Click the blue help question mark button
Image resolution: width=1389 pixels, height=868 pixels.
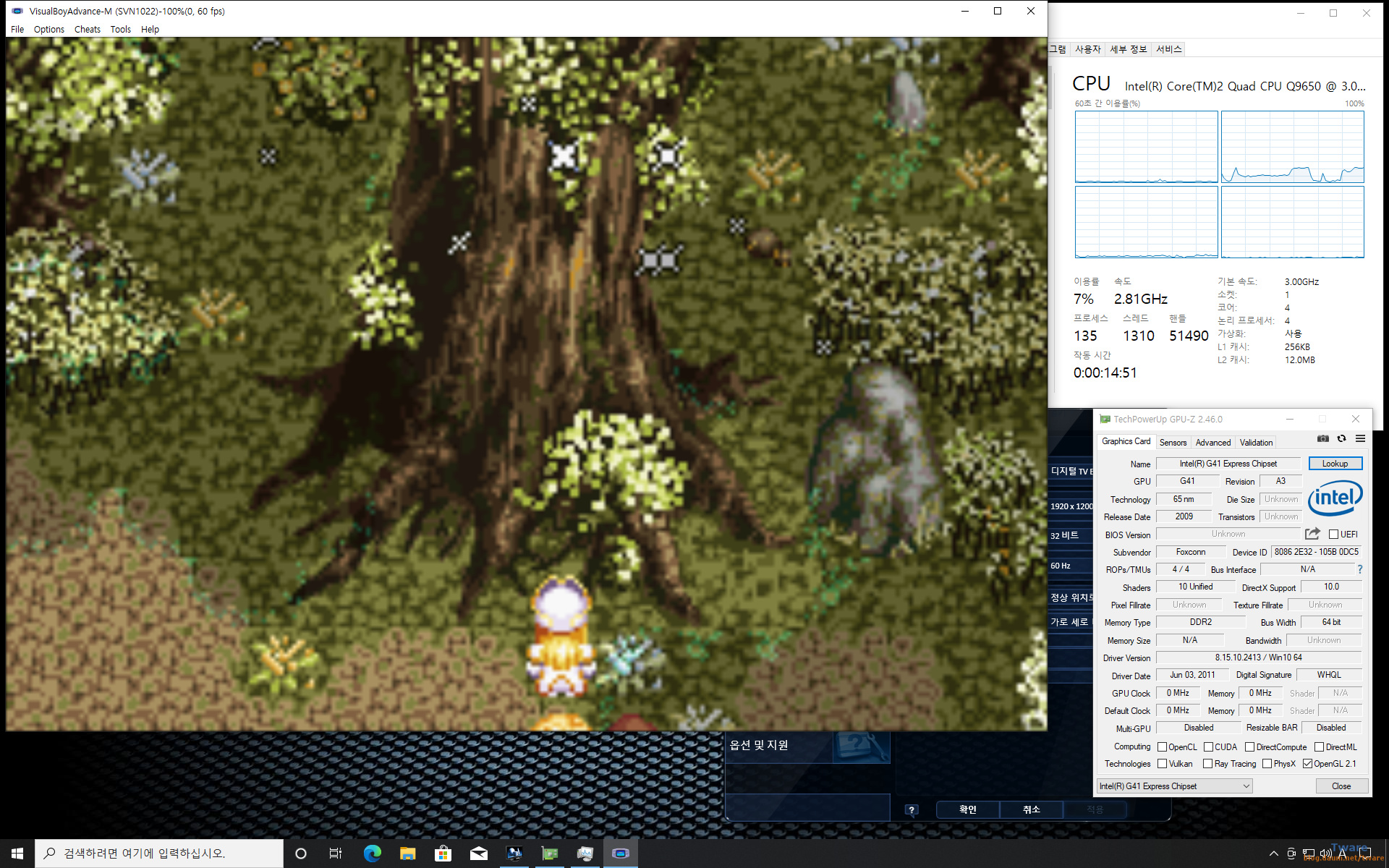point(912,809)
